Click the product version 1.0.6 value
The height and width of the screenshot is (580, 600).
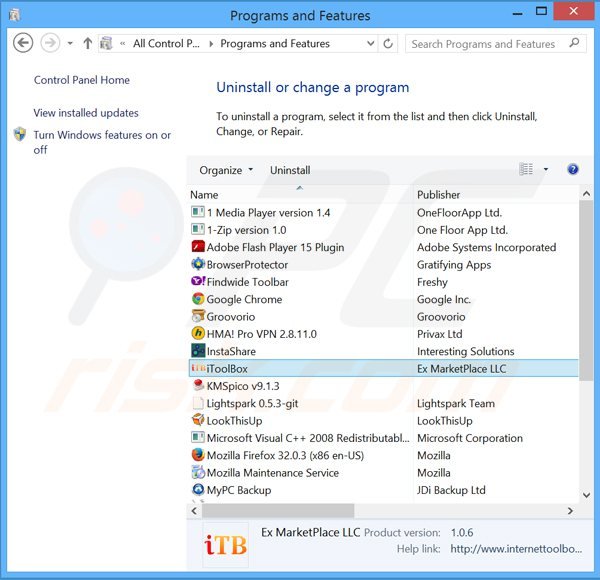pyautogui.click(x=462, y=532)
